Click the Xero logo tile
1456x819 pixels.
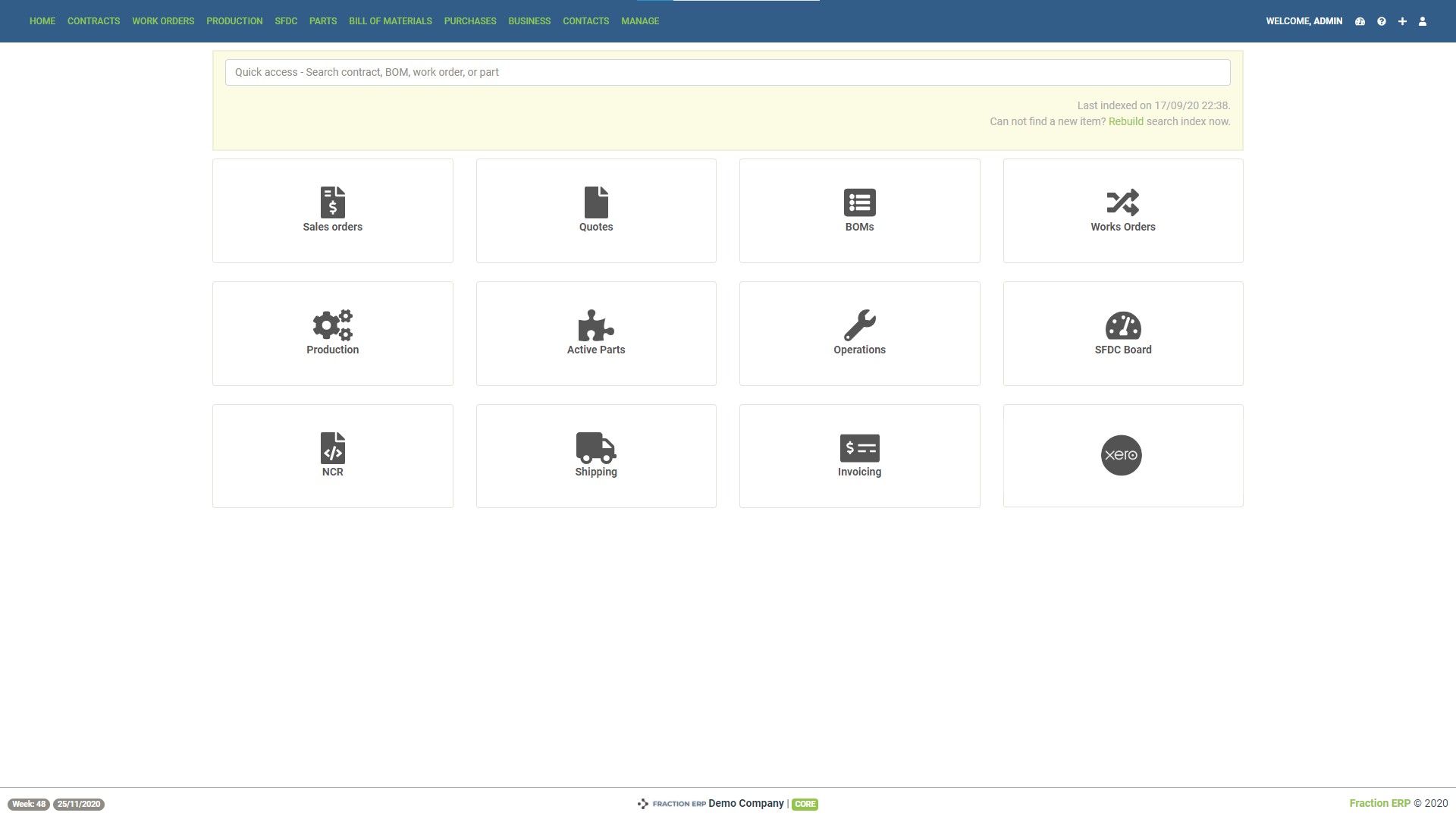click(1121, 455)
